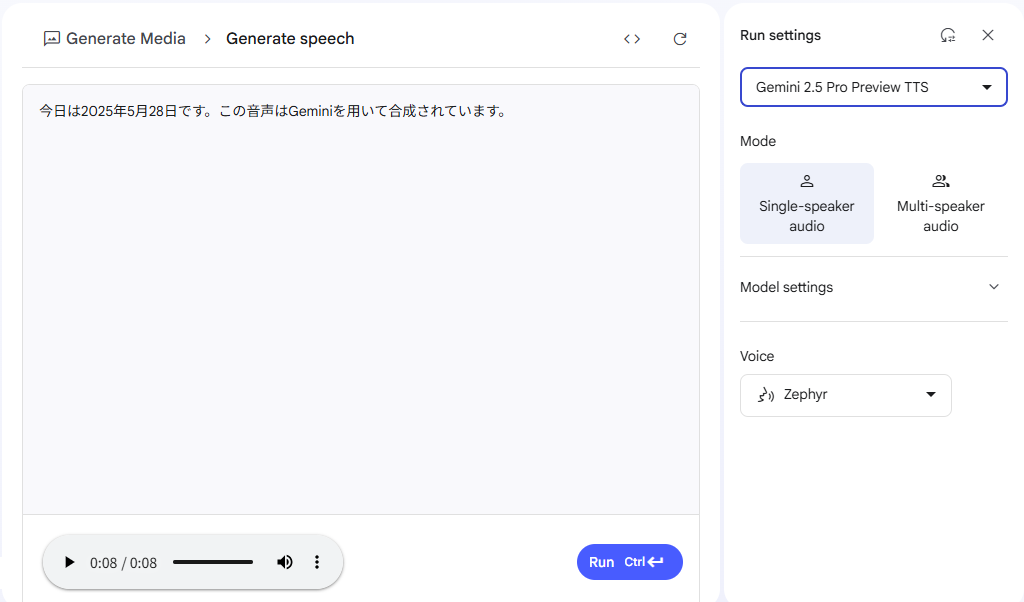Click the reset/refresh prompt icon
Viewport: 1024px width, 602px height.
click(x=680, y=39)
